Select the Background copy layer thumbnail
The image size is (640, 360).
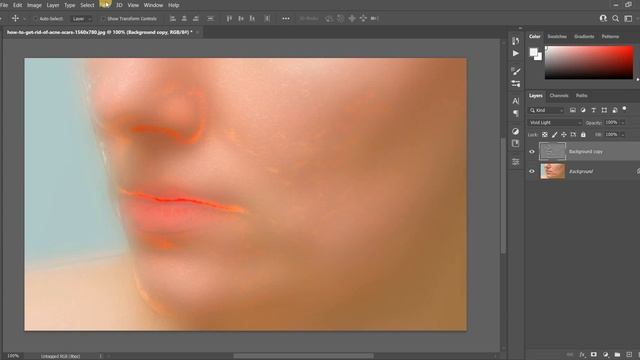[553, 151]
